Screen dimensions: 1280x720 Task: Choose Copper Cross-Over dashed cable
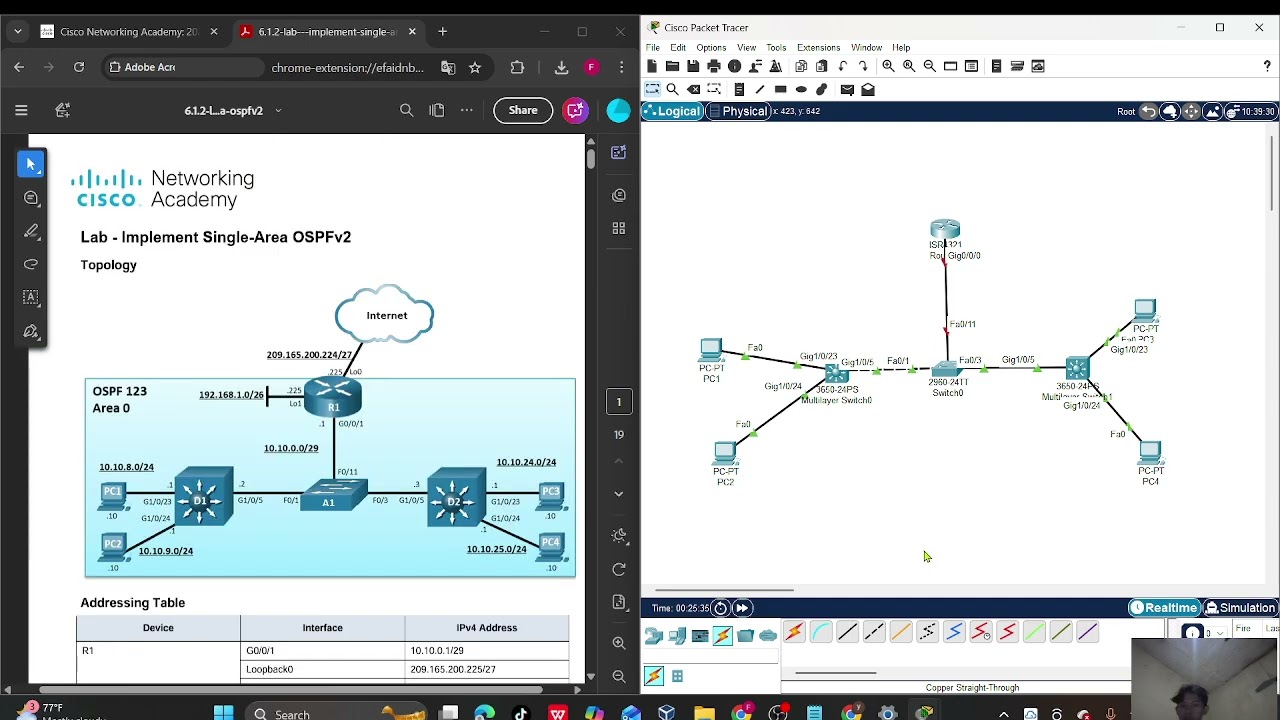(874, 632)
